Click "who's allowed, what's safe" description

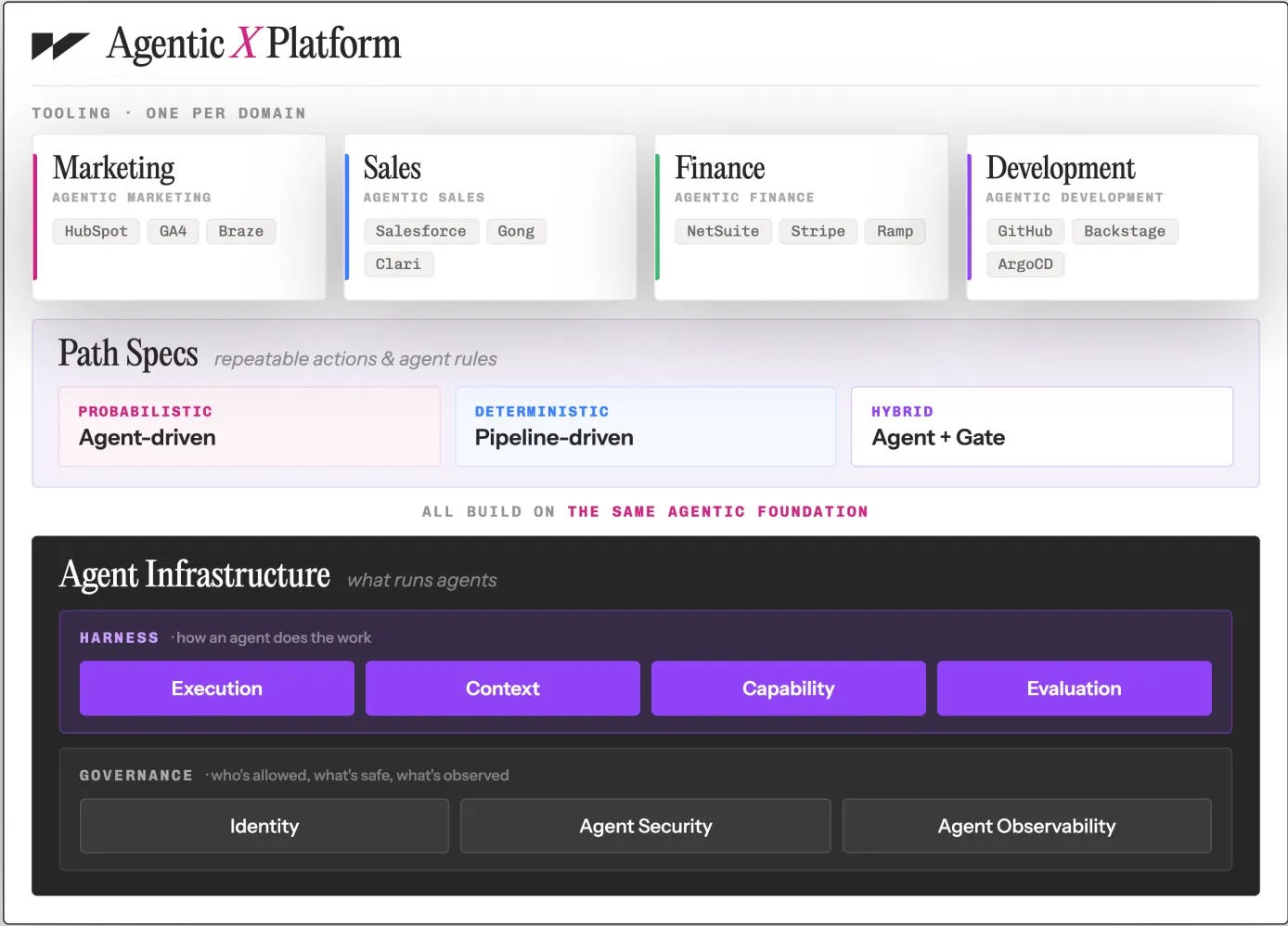pyautogui.click(x=360, y=776)
